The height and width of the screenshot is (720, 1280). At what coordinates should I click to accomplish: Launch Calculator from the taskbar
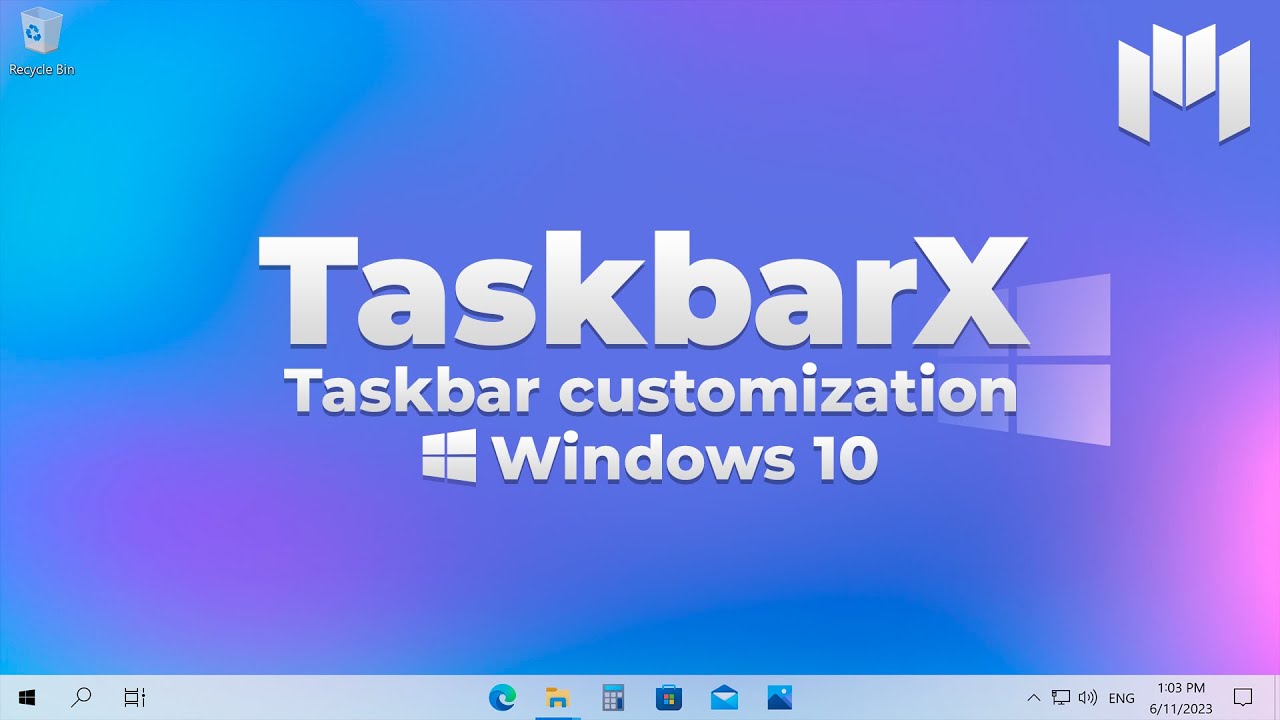[x=613, y=697]
